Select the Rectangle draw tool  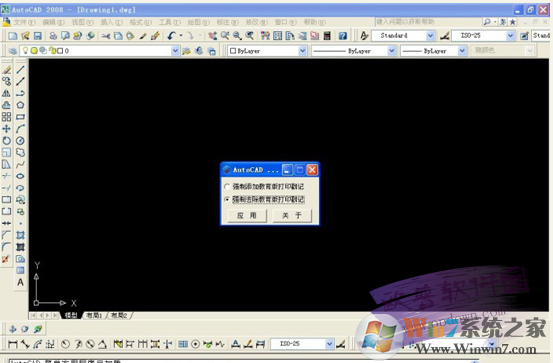(20, 117)
